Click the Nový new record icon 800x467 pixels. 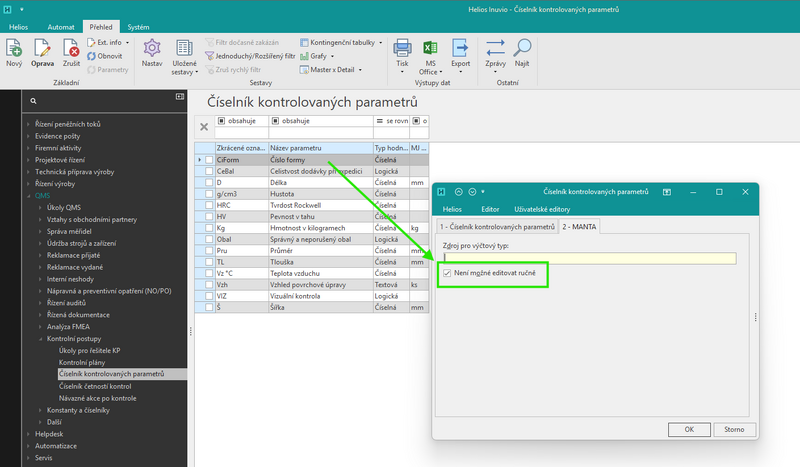point(14,48)
